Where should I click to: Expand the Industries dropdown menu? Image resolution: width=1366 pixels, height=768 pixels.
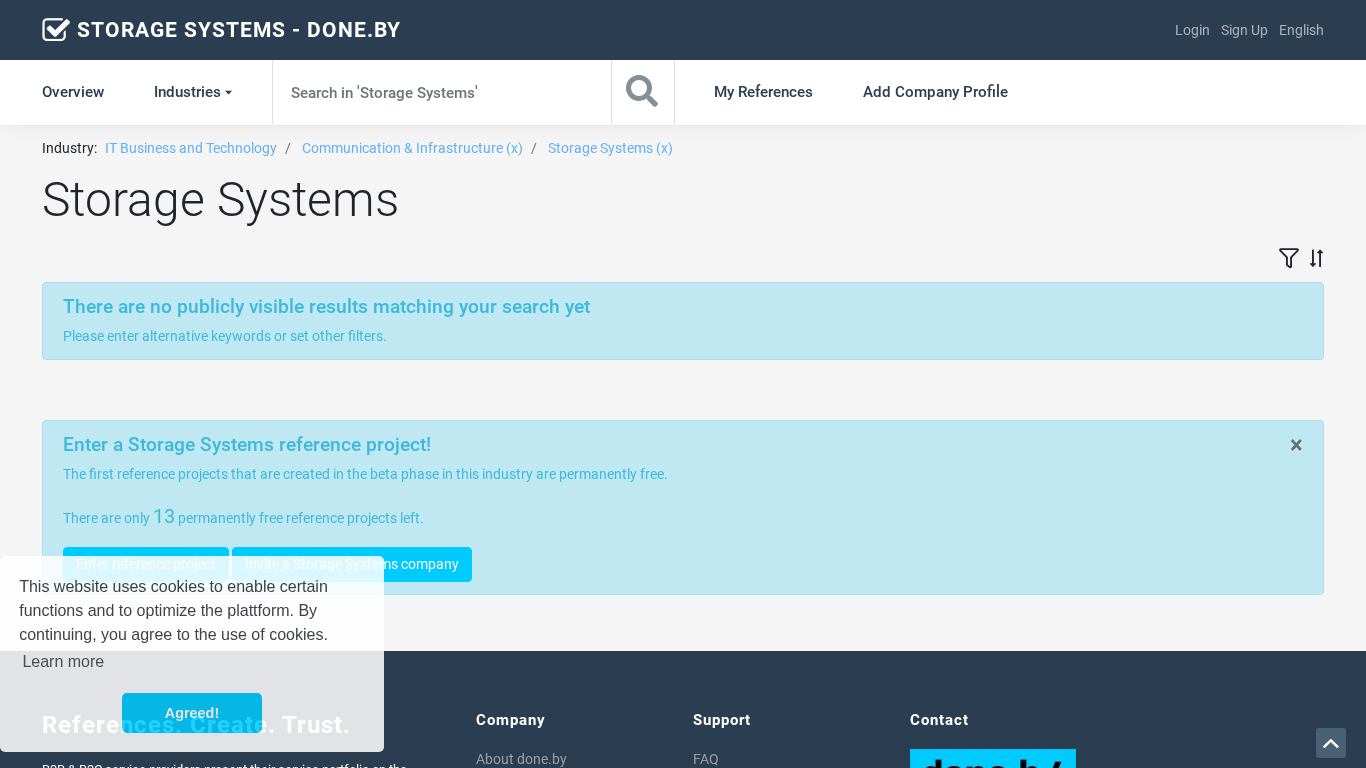(x=192, y=92)
